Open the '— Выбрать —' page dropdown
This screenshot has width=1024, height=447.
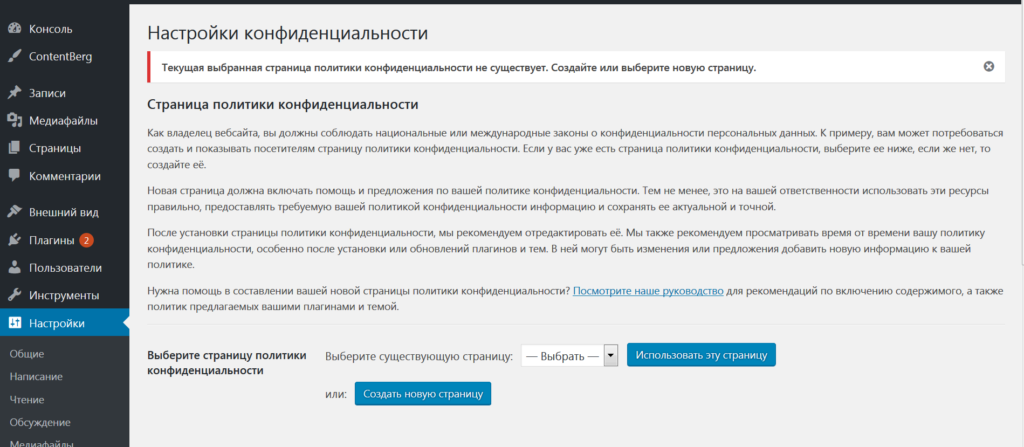point(571,355)
